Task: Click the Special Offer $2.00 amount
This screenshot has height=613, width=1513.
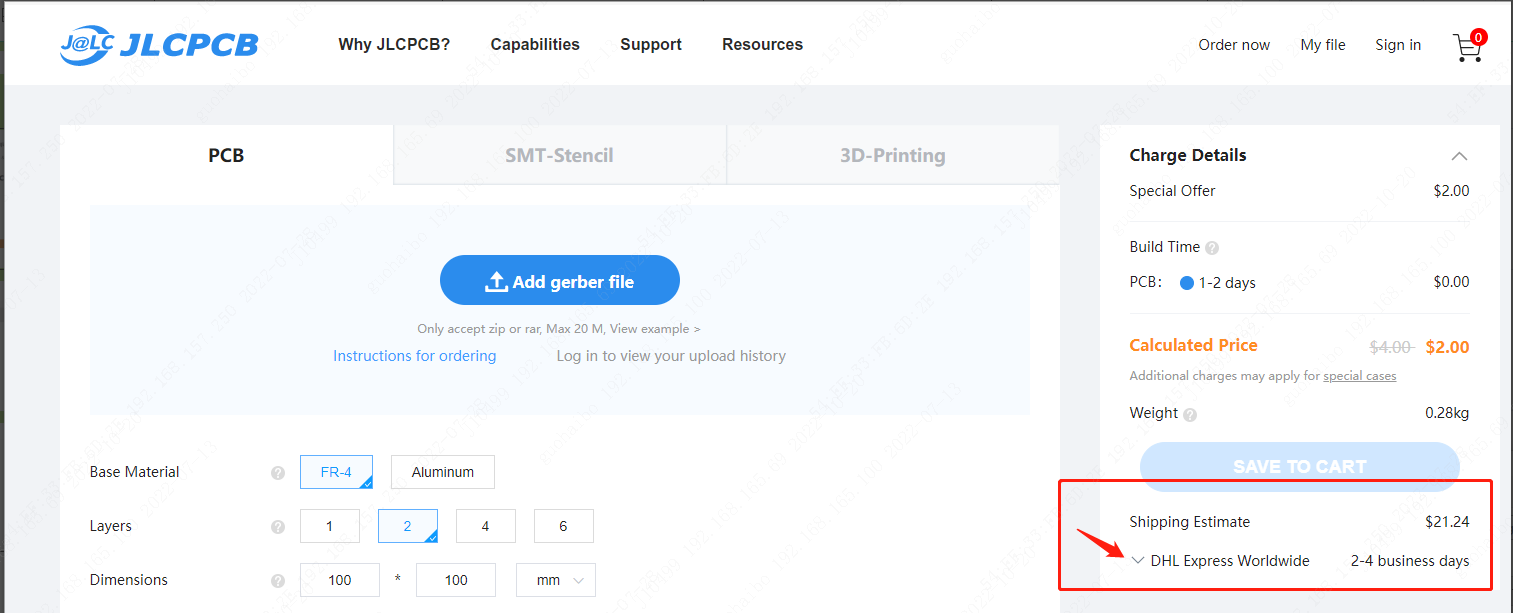Action: (1451, 191)
